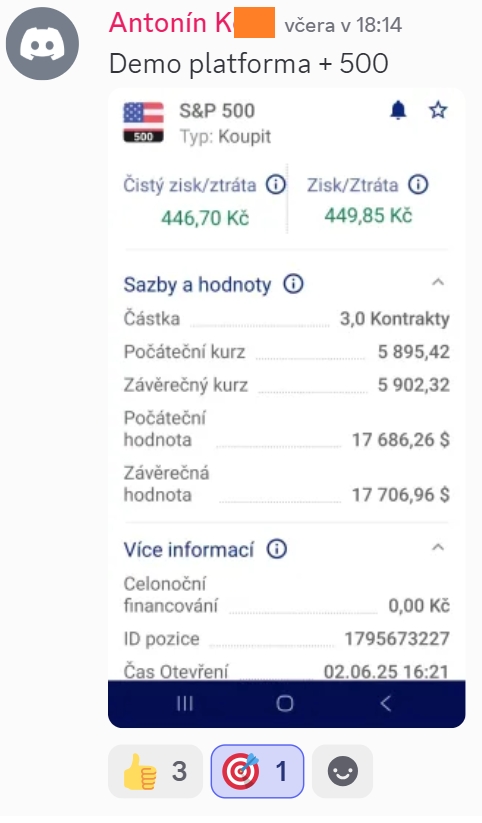Viewport: 482px width, 823px height.
Task: Toggle the thumbs up reaction
Action: click(x=155, y=771)
